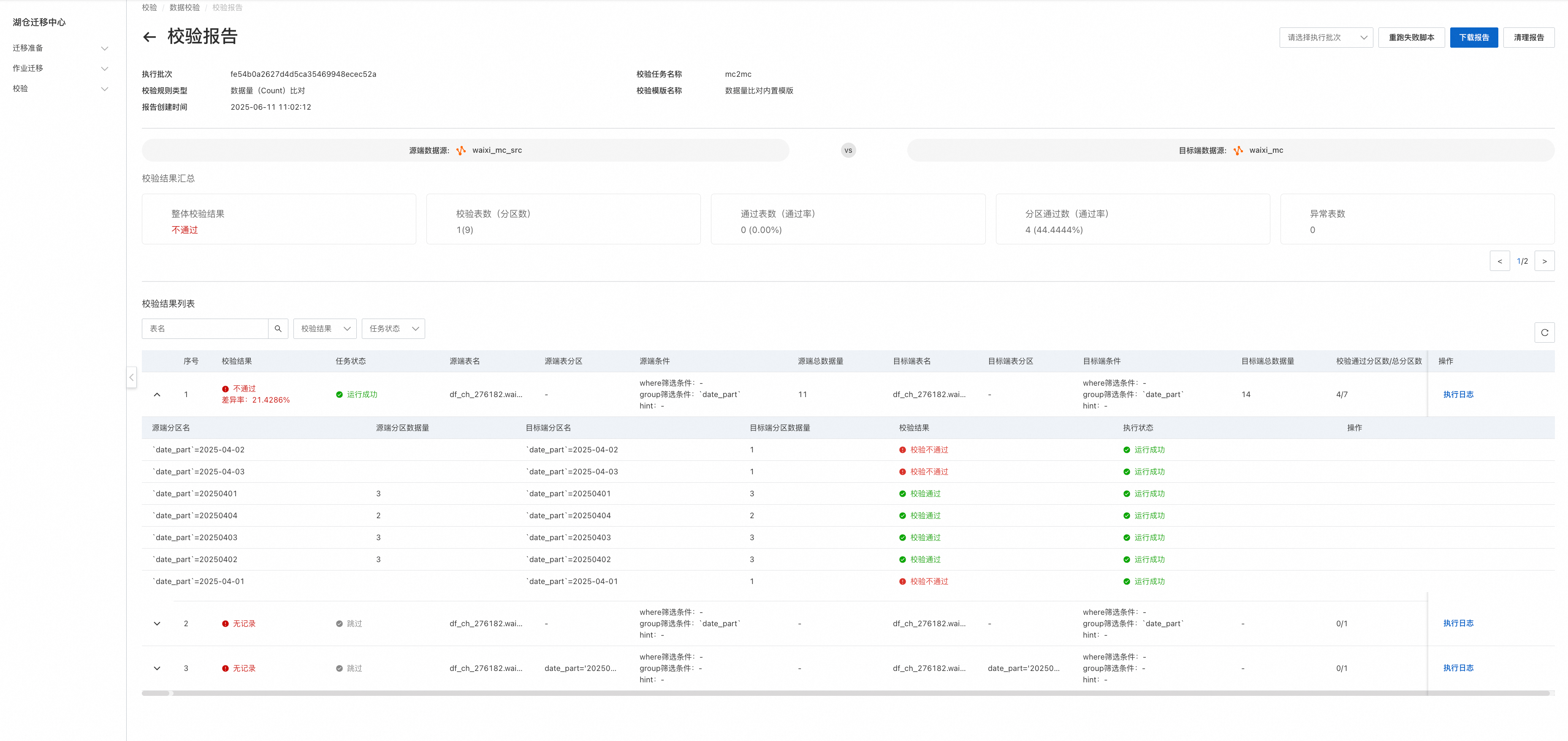Click the 通过表数 0 (0.00%) card
This screenshot has height=741, width=1568.
pyautogui.click(x=848, y=219)
